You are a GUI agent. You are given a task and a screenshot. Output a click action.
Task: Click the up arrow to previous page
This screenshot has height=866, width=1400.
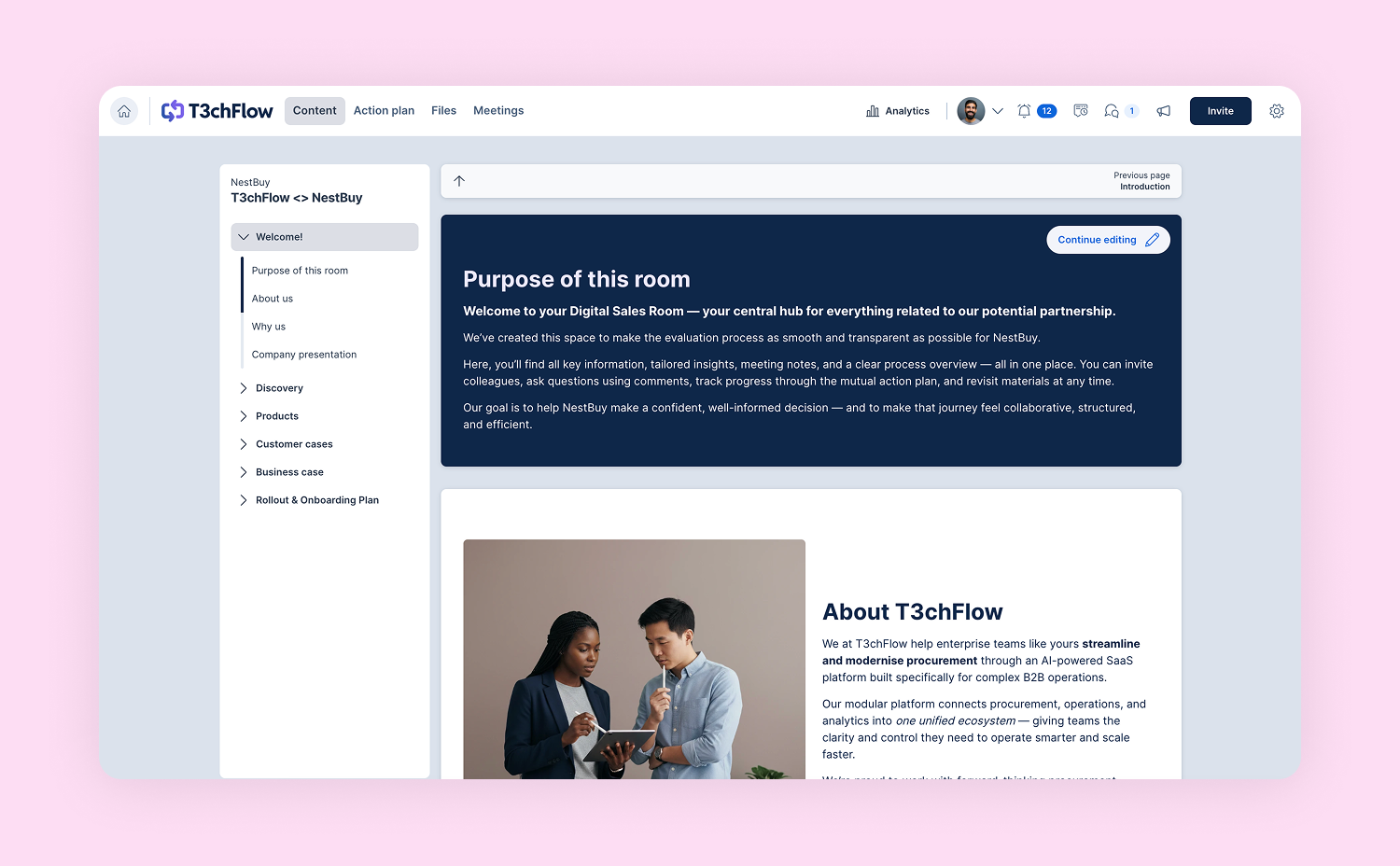[x=459, y=181]
